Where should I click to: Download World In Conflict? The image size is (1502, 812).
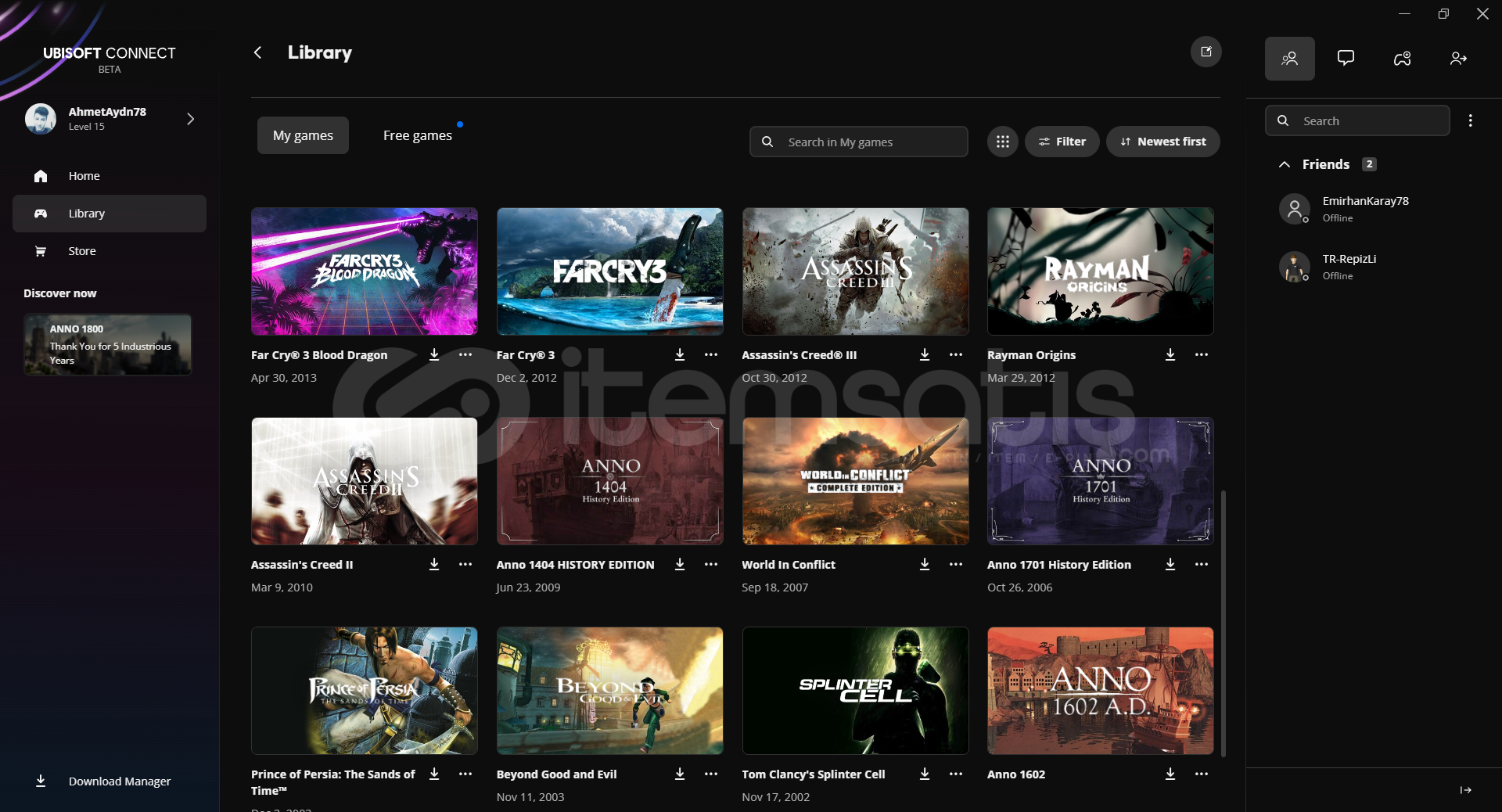(925, 564)
